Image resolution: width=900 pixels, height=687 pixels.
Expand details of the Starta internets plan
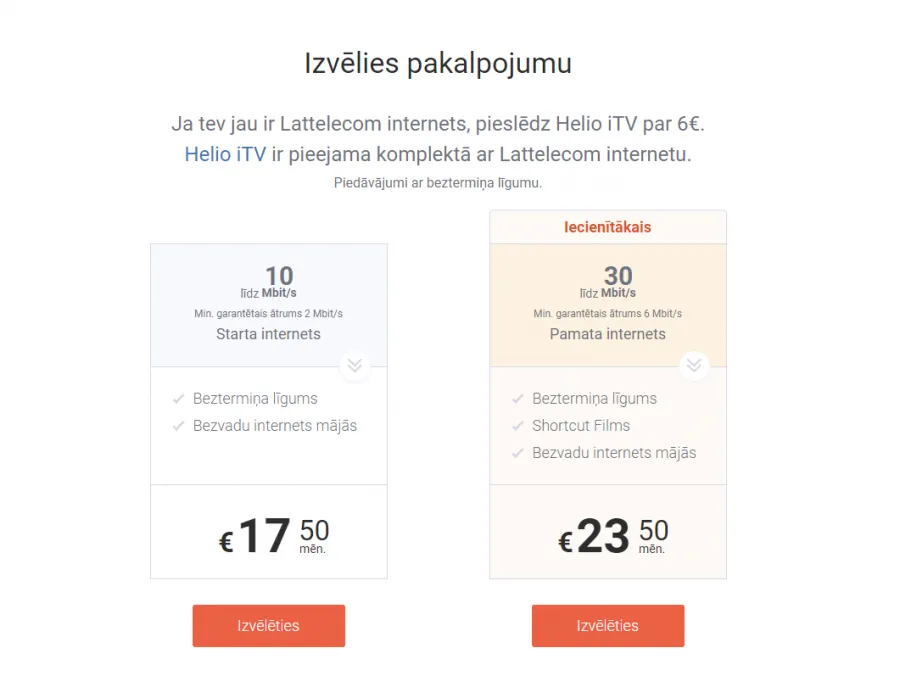[x=355, y=366]
